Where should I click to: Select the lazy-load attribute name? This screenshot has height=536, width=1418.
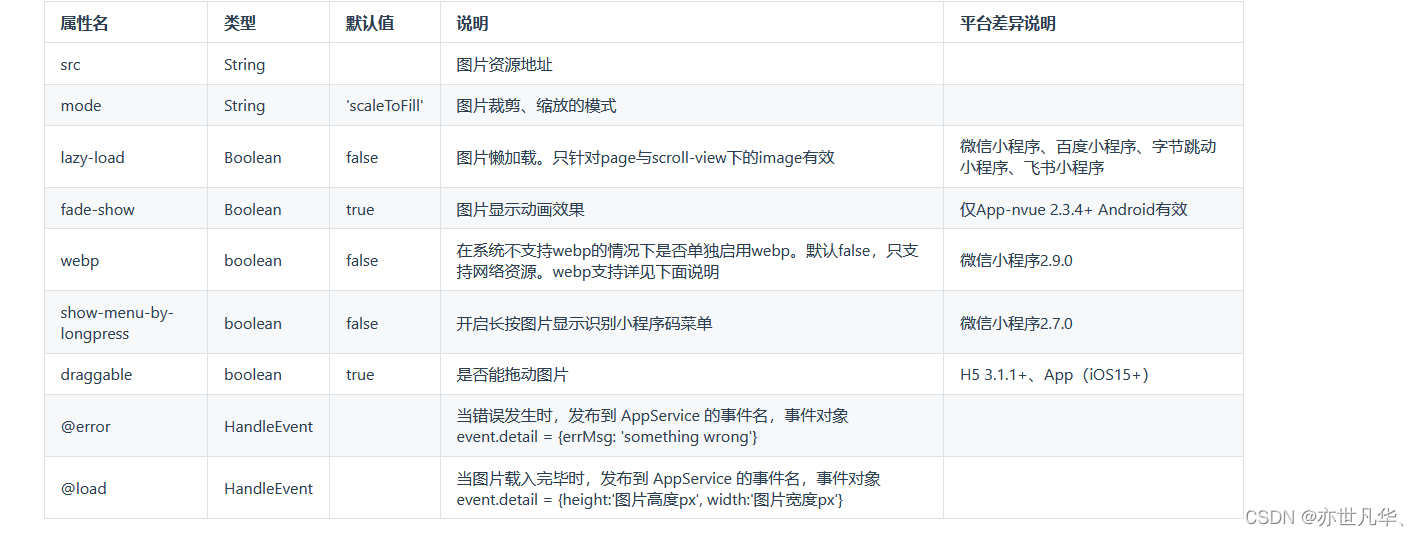click(x=92, y=158)
